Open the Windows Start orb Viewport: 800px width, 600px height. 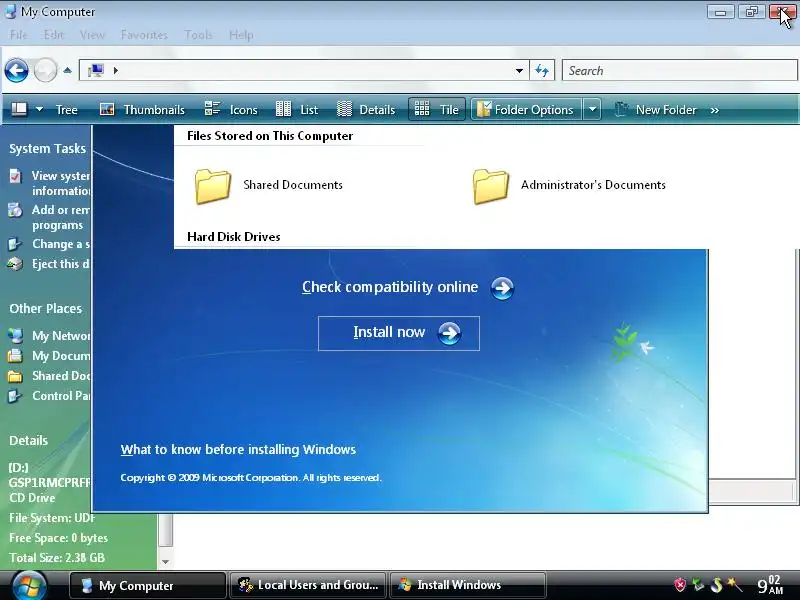point(30,585)
